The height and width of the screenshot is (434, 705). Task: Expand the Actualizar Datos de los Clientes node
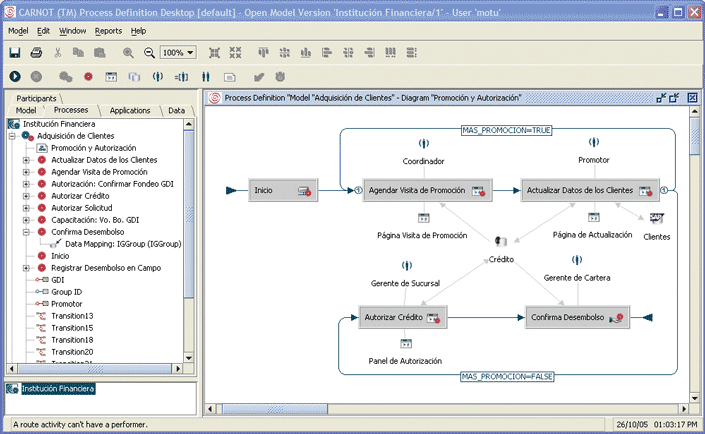(27, 160)
